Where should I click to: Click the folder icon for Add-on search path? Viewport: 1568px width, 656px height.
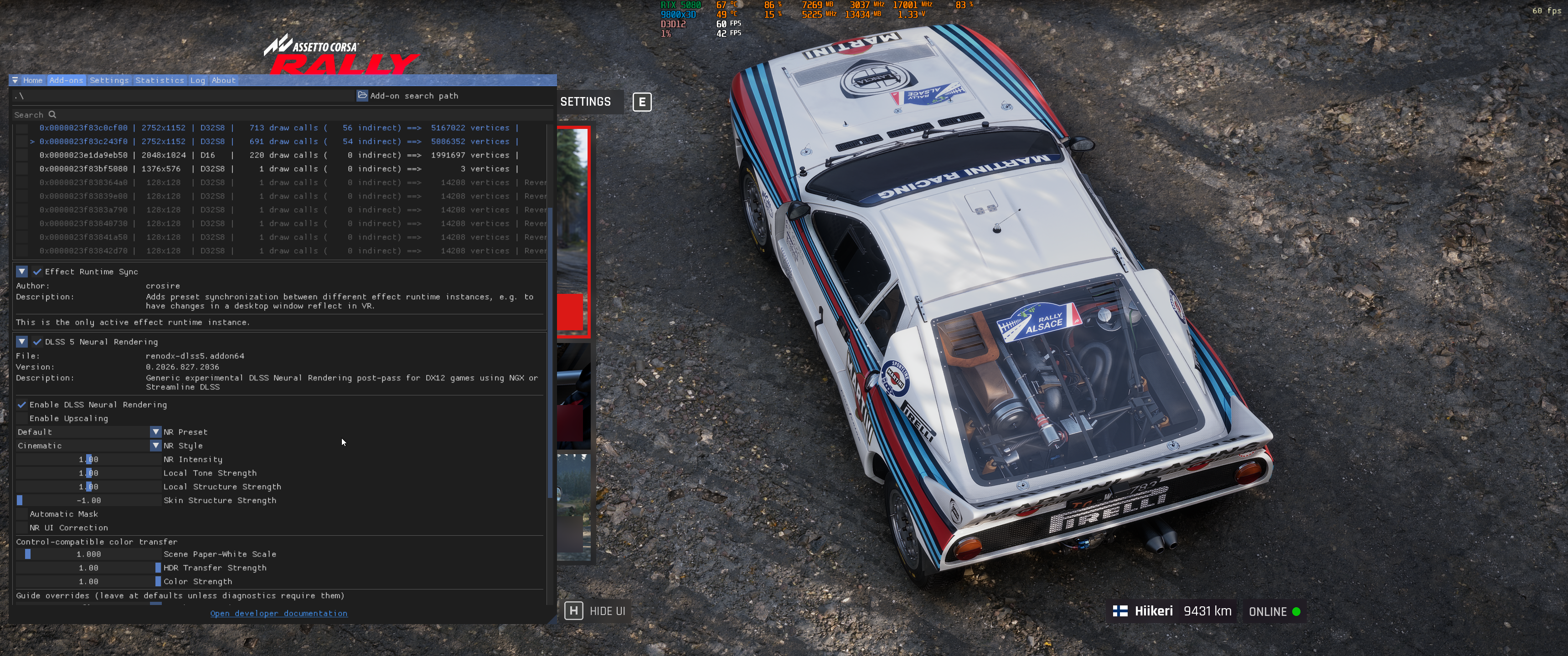362,96
